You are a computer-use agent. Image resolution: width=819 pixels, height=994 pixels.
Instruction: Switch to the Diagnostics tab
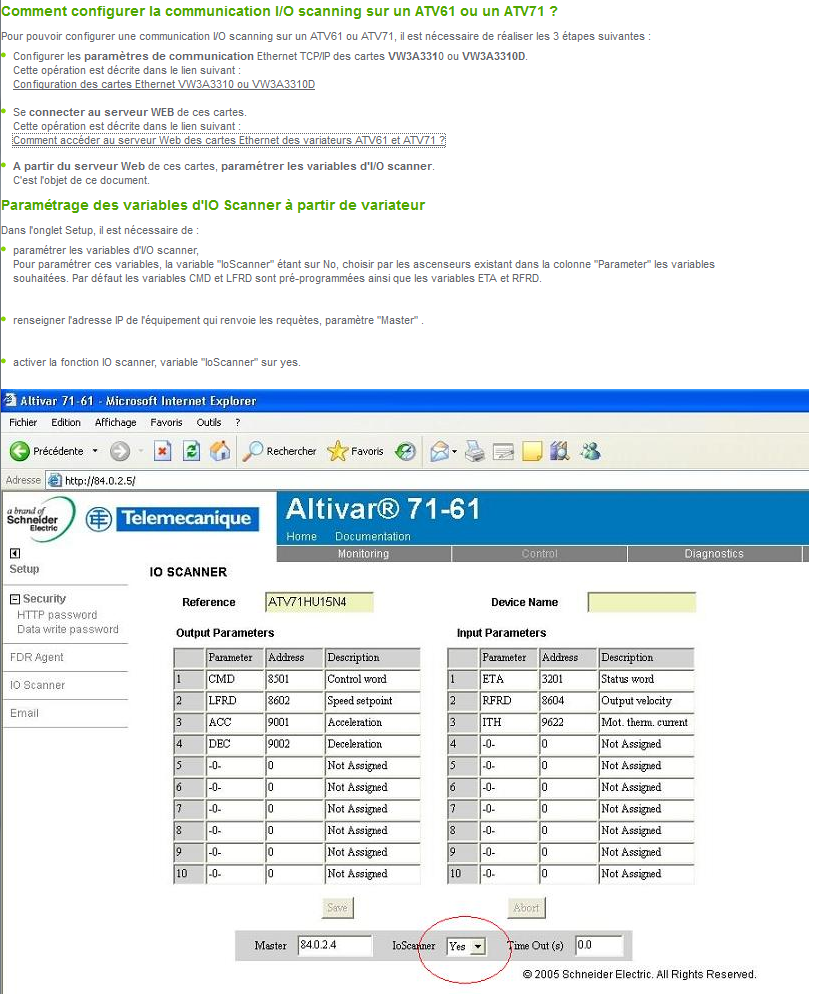714,554
